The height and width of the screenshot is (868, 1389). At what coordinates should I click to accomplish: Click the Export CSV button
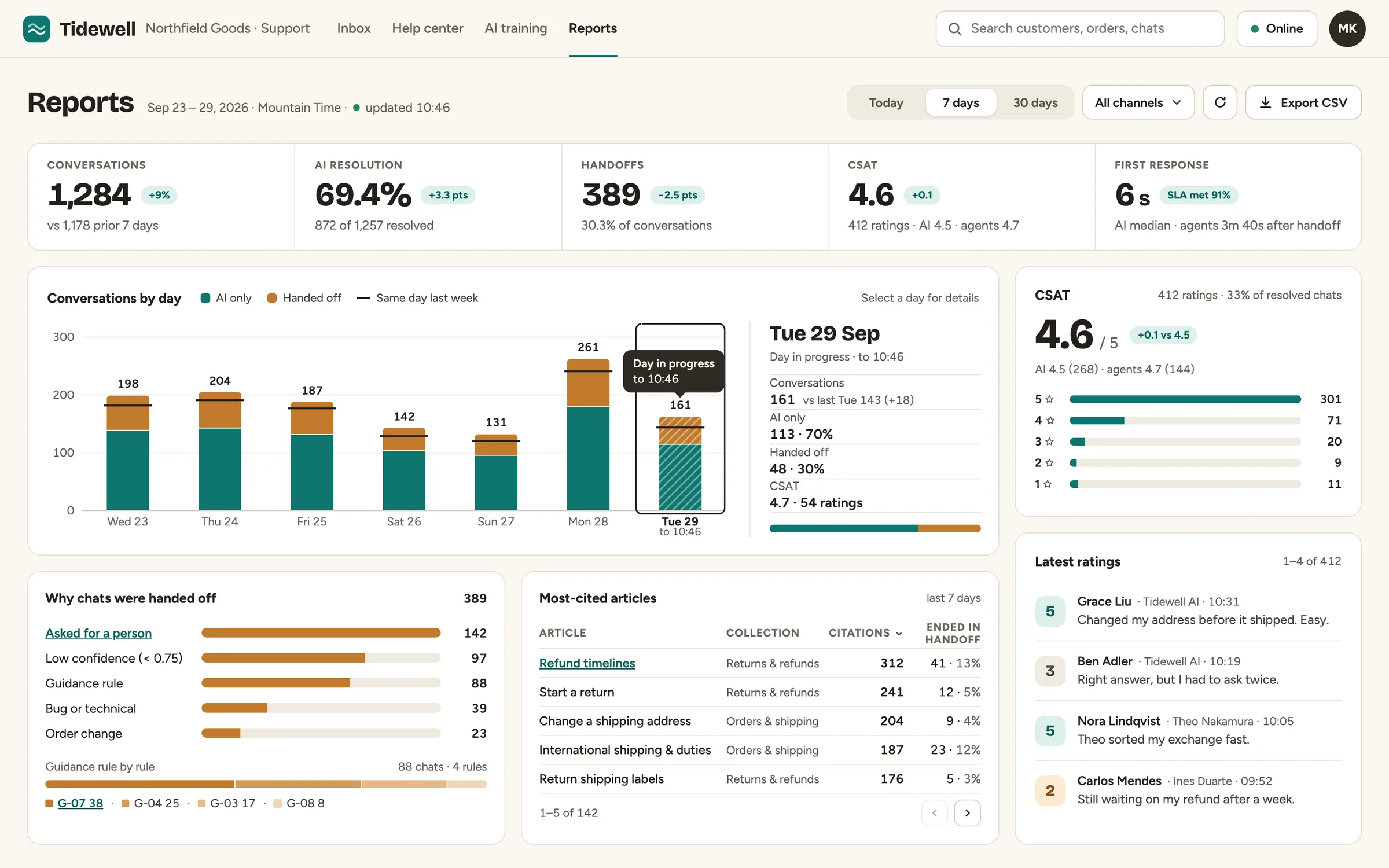[x=1303, y=102]
